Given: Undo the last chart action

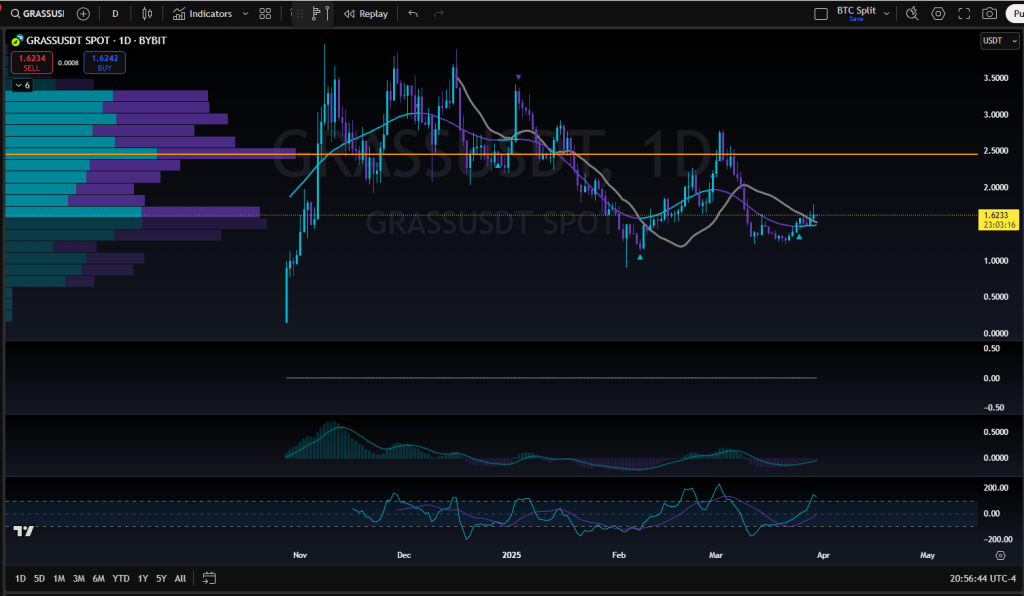Looking at the screenshot, I should [413, 14].
